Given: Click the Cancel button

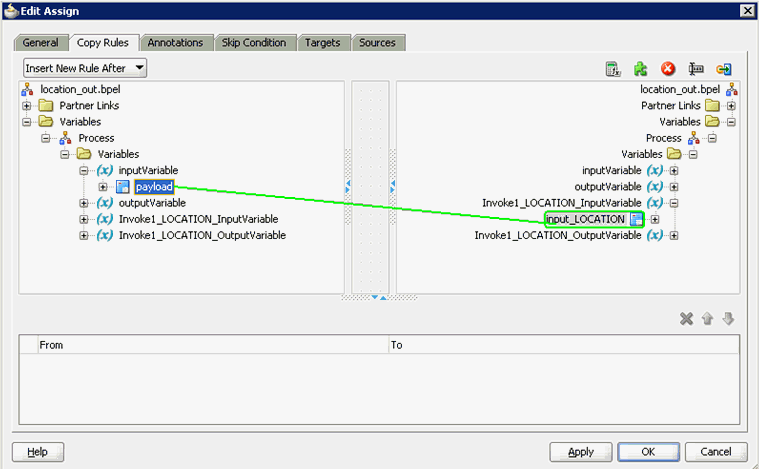Looking at the screenshot, I should pos(716,452).
